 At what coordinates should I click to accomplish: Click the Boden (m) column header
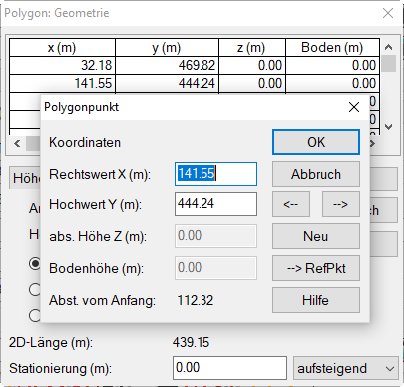click(332, 48)
